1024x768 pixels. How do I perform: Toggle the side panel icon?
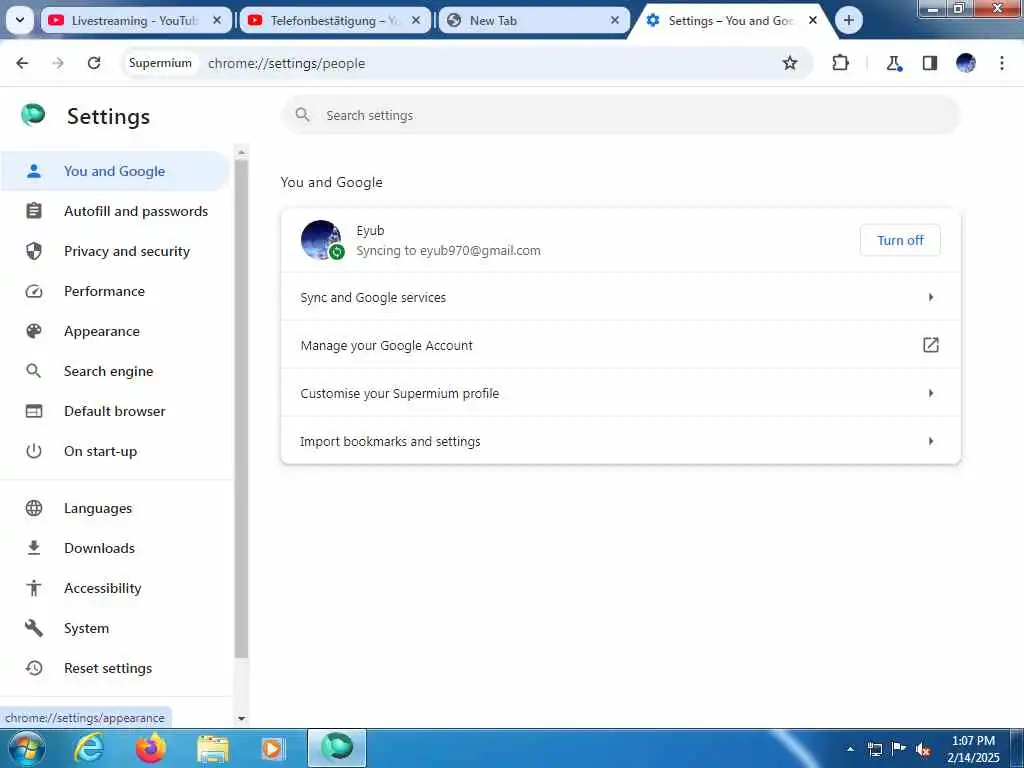tap(930, 63)
